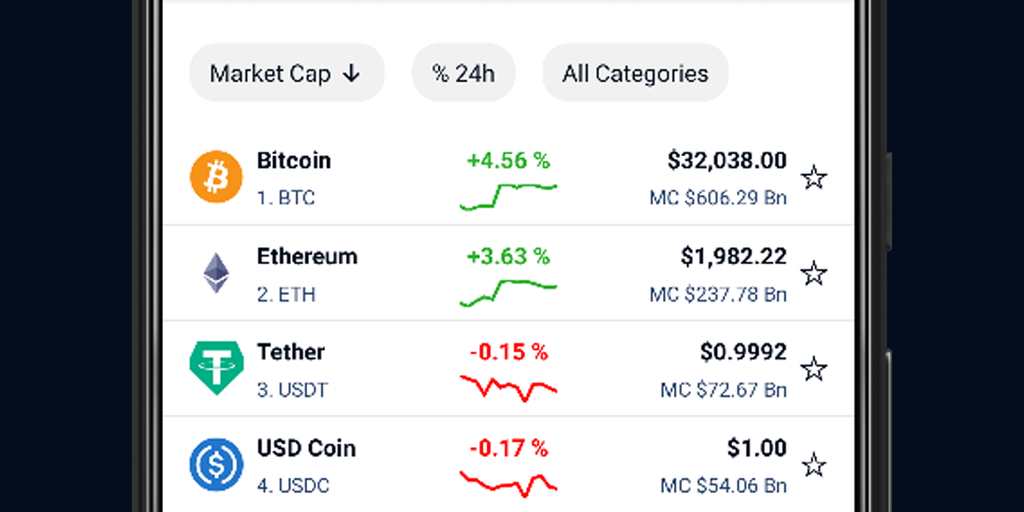Click Bitcoin price $32,038.00

coord(727,160)
